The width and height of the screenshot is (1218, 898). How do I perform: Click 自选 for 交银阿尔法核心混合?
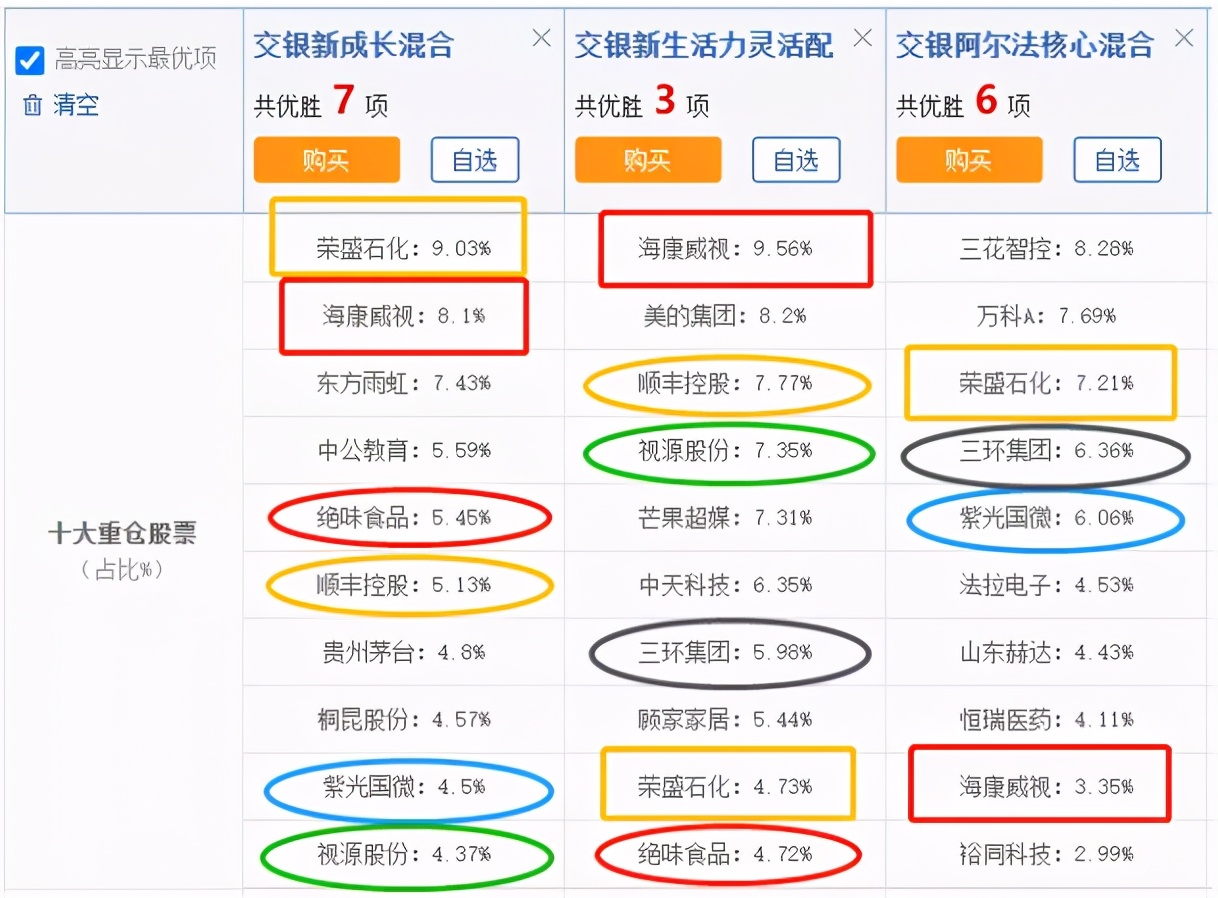pos(1117,160)
